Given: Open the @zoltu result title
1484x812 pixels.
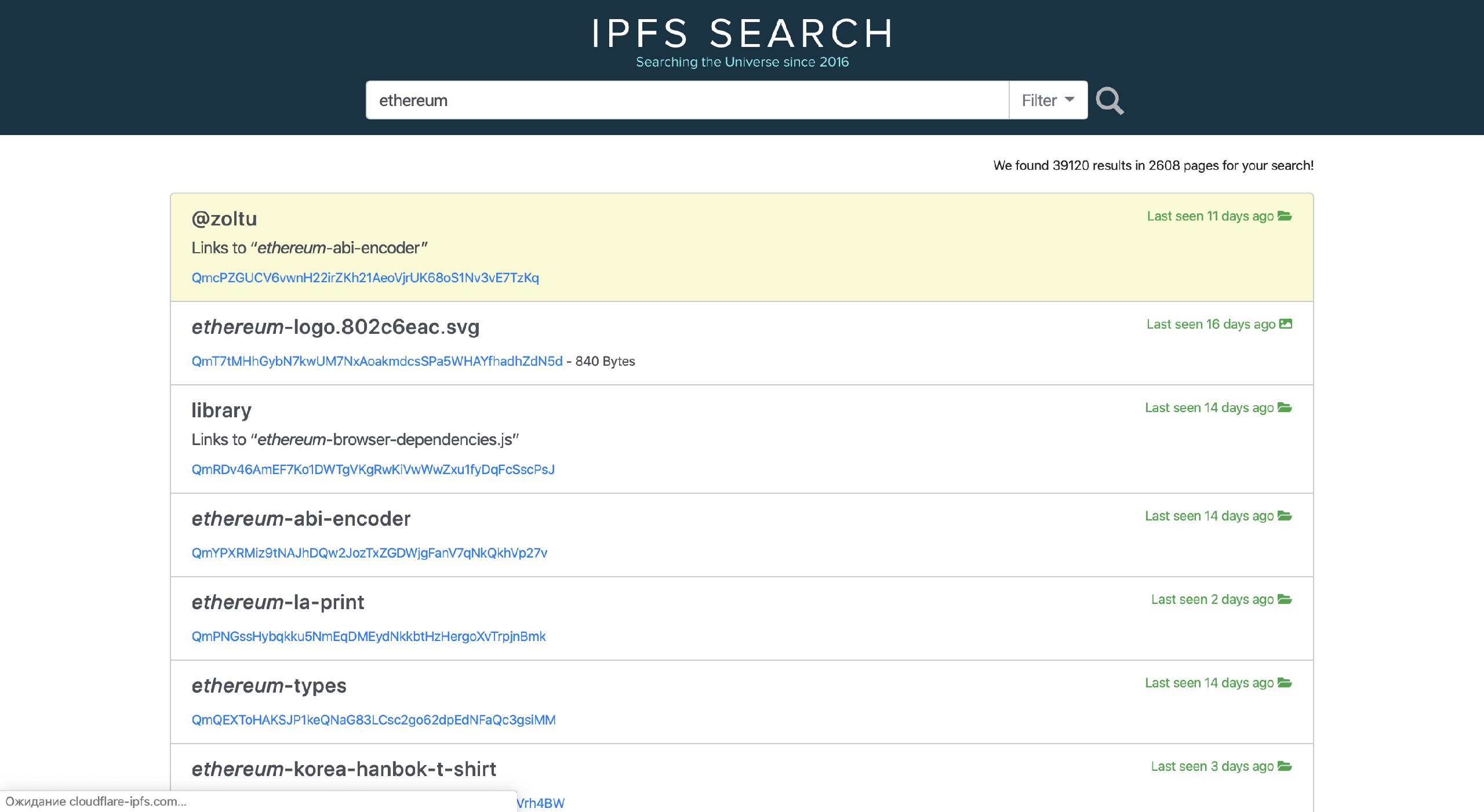Looking at the screenshot, I should (224, 219).
